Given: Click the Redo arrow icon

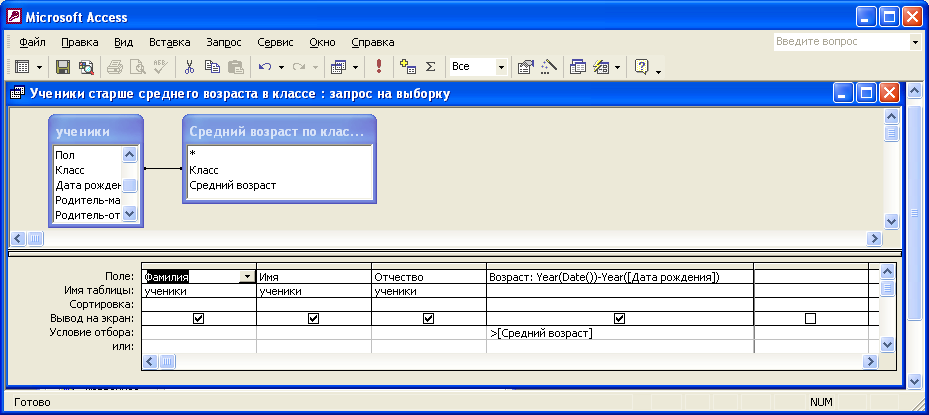Looking at the screenshot, I should [x=299, y=67].
